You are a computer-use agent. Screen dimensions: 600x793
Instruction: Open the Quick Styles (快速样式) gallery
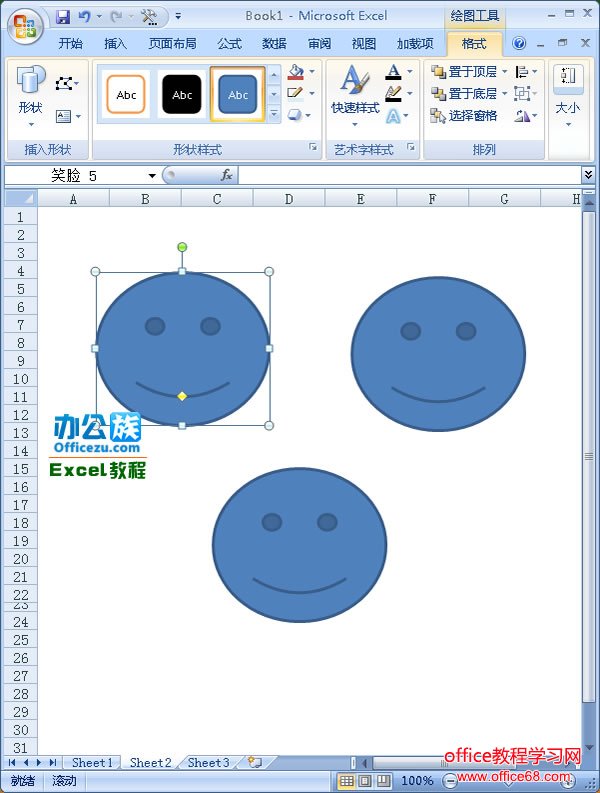point(355,96)
